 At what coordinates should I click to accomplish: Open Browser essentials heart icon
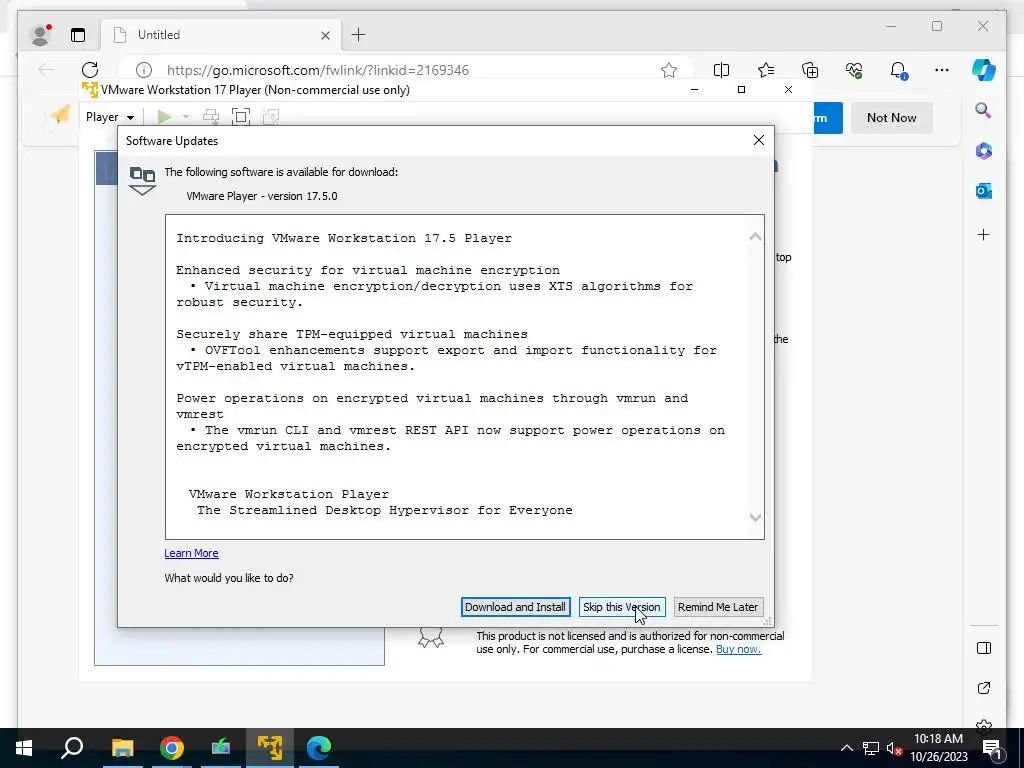click(x=854, y=70)
